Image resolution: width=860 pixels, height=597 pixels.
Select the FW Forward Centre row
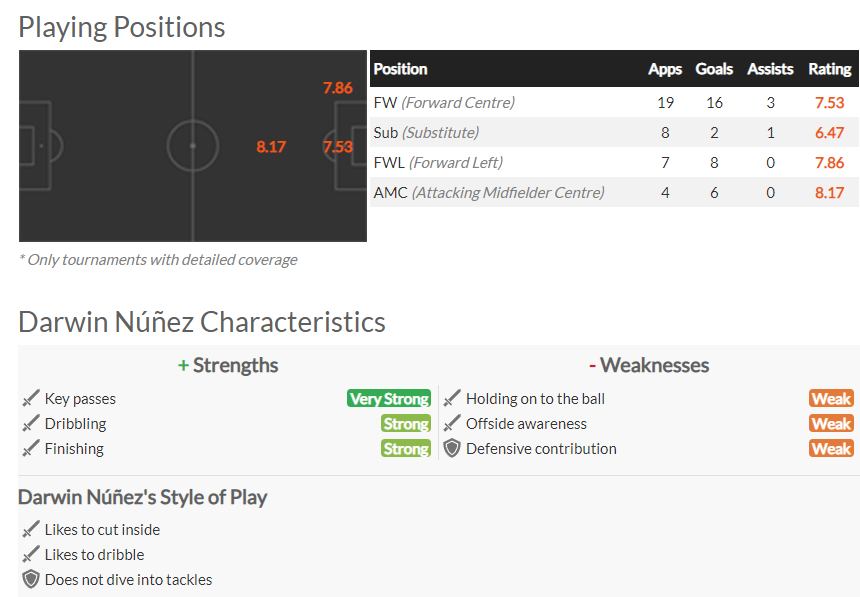click(614, 102)
